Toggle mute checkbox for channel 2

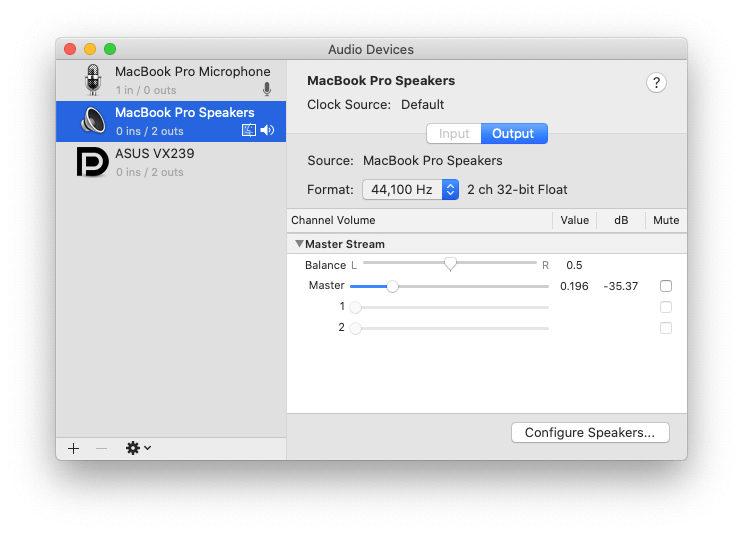click(666, 328)
